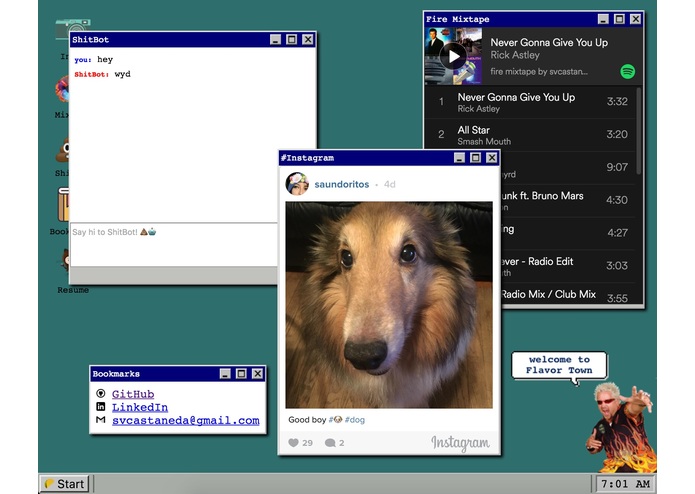Minimize the ShitBot window
Screen dimensions: 695x494
coord(275,39)
